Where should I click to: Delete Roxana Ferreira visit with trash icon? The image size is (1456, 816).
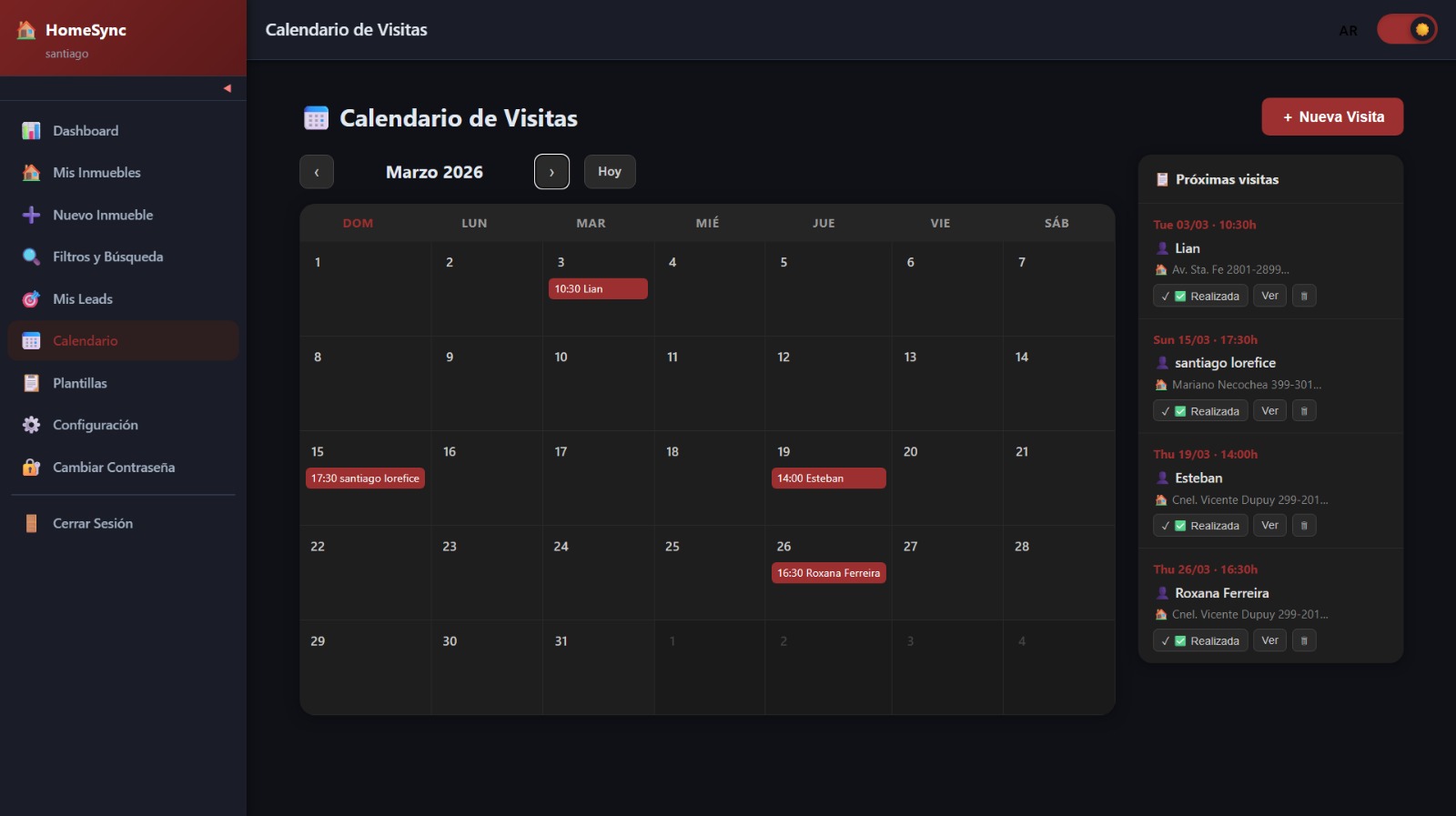(1304, 640)
